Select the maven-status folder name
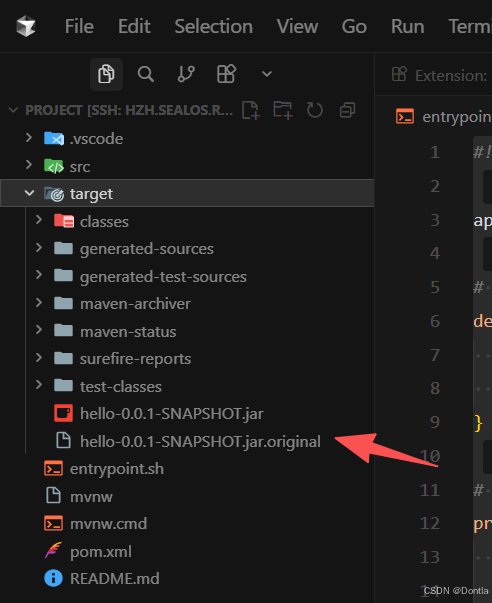The image size is (492, 603). tap(128, 332)
